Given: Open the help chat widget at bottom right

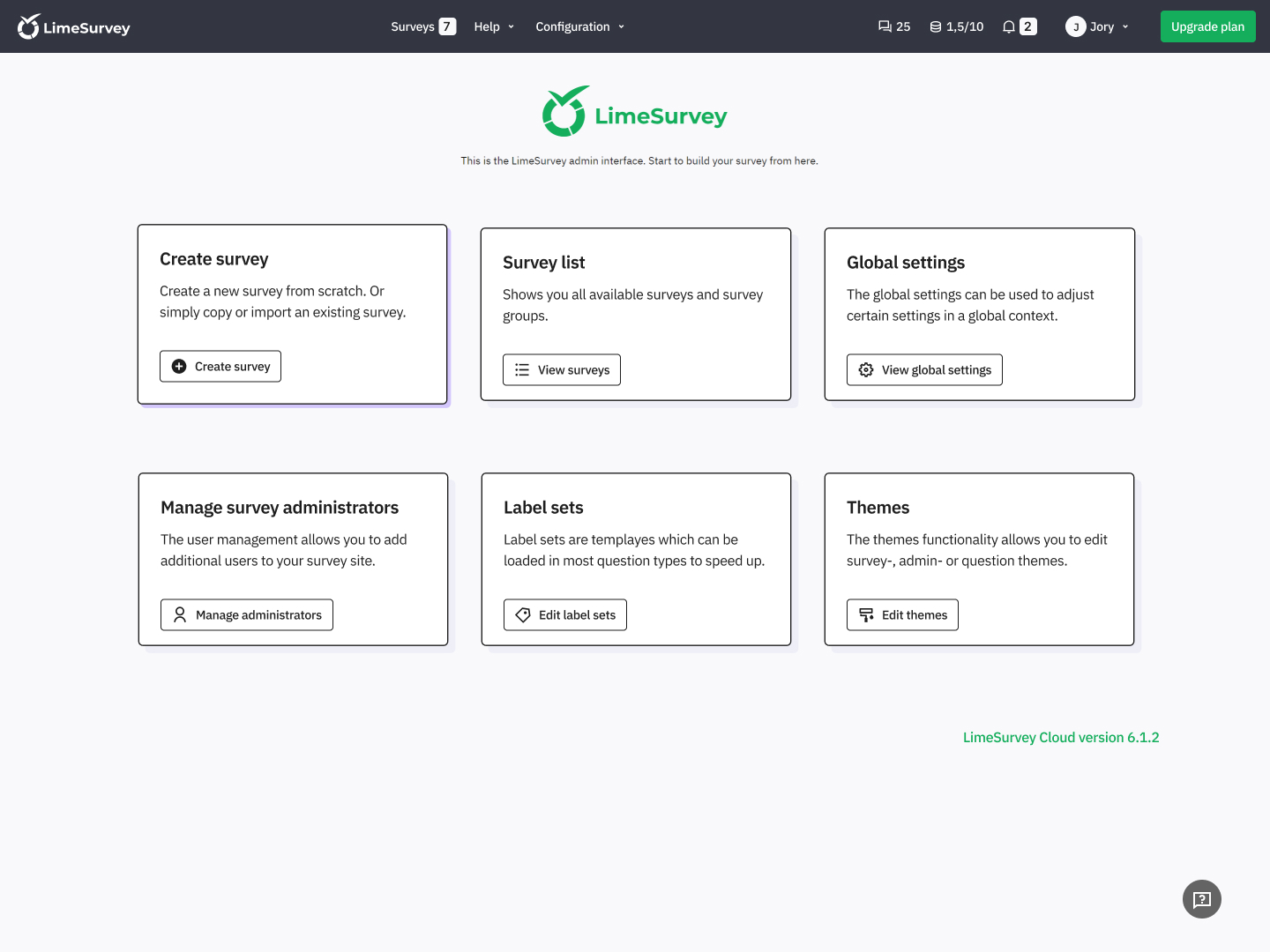Looking at the screenshot, I should click(1201, 898).
